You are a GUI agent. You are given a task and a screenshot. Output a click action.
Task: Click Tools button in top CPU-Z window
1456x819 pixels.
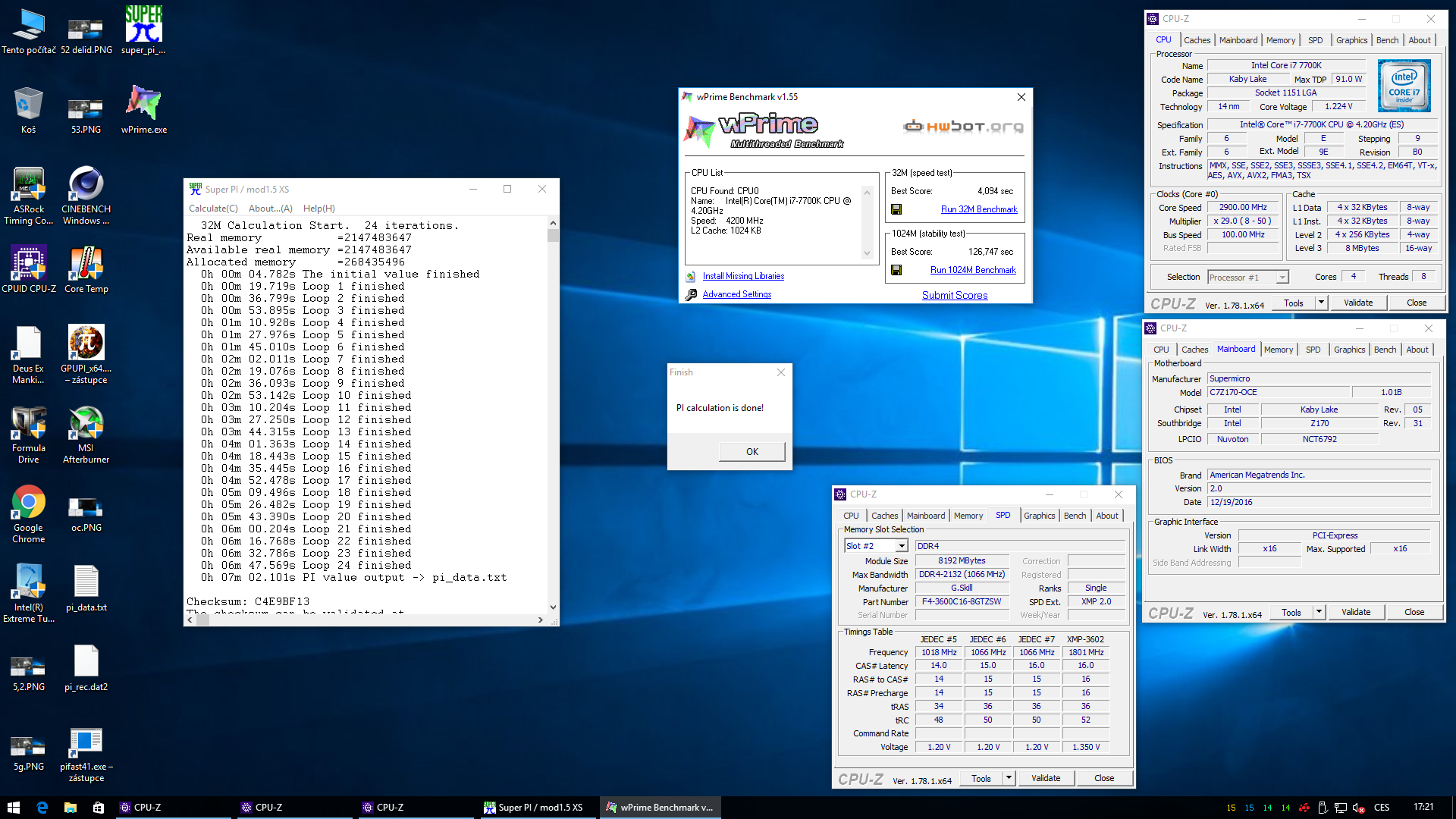[1294, 303]
